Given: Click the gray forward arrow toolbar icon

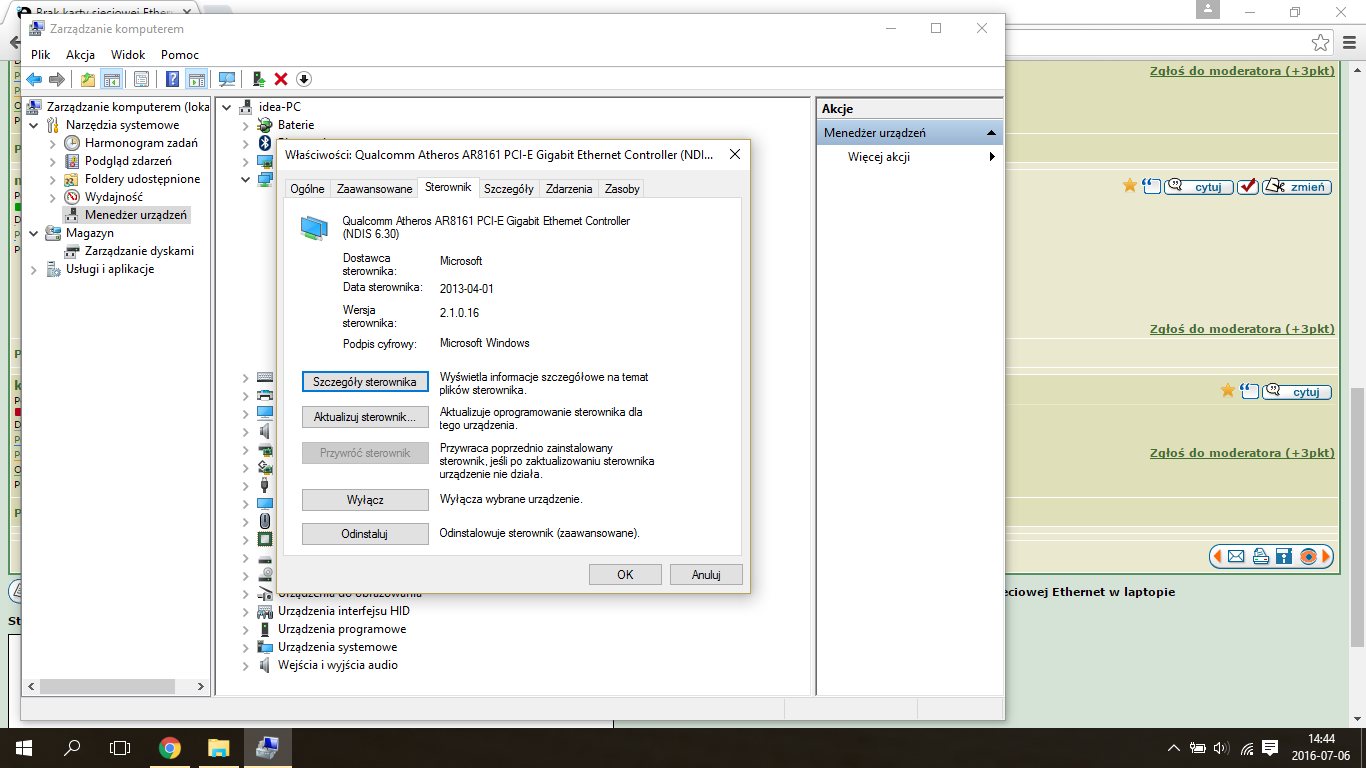Looking at the screenshot, I should coord(57,79).
